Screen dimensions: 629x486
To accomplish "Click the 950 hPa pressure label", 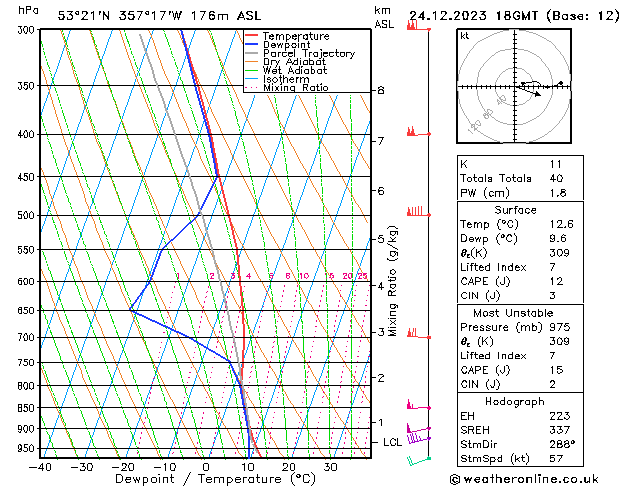I will 28,449.
